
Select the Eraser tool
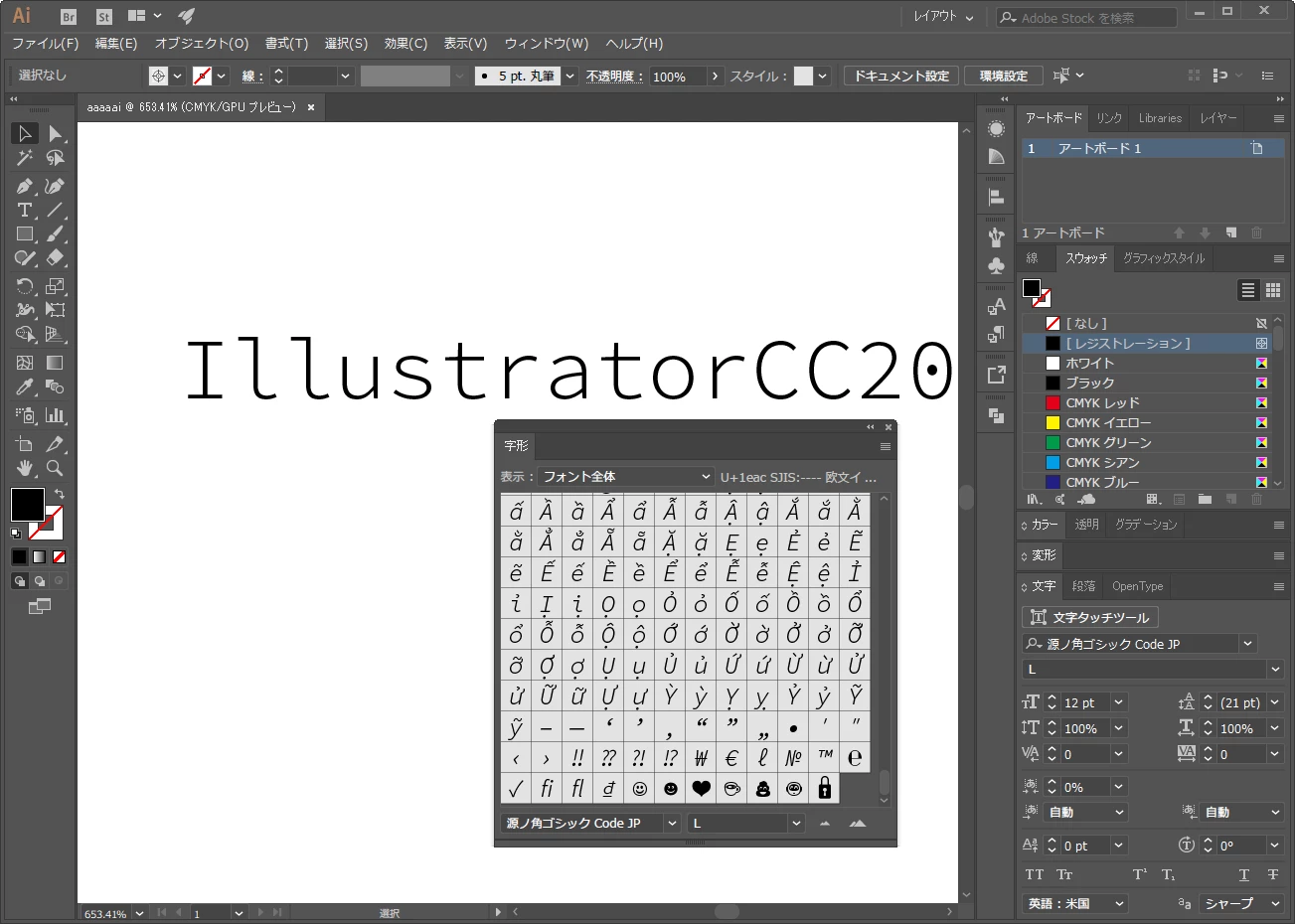56,257
